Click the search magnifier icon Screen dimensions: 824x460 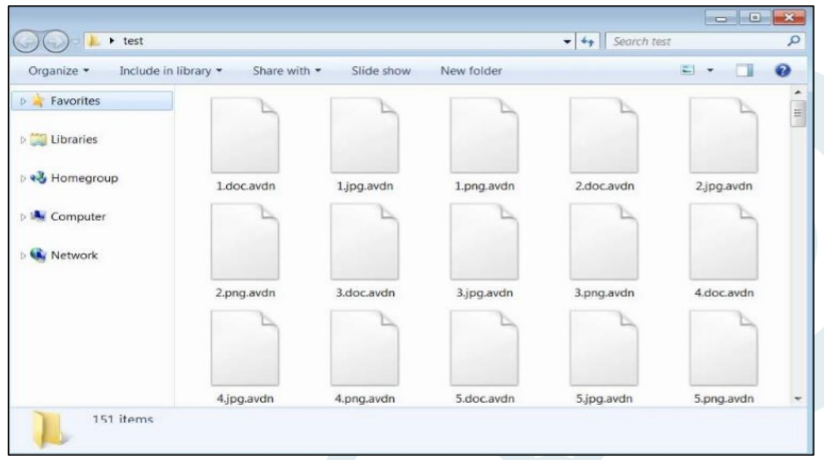tap(794, 40)
